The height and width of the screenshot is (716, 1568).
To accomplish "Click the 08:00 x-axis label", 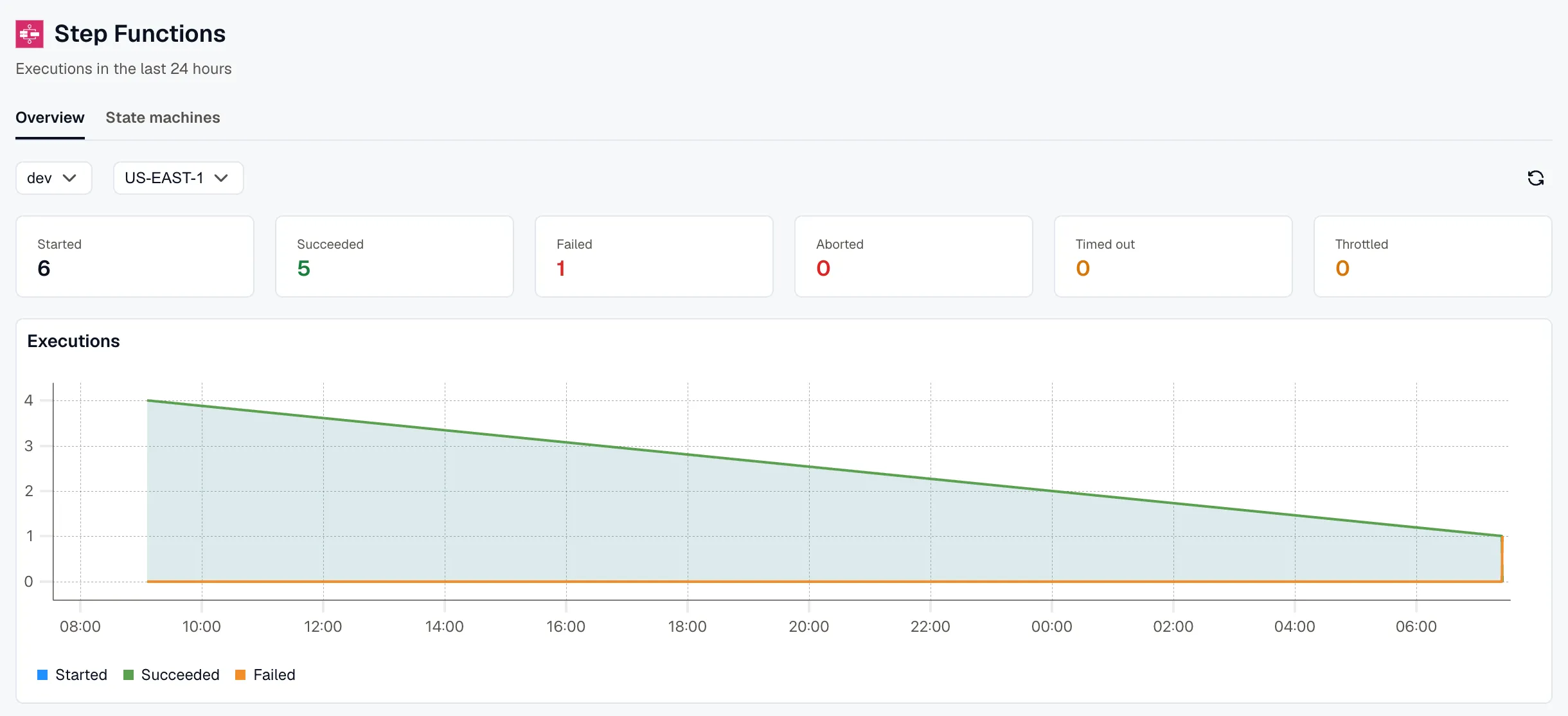I will coord(80,627).
